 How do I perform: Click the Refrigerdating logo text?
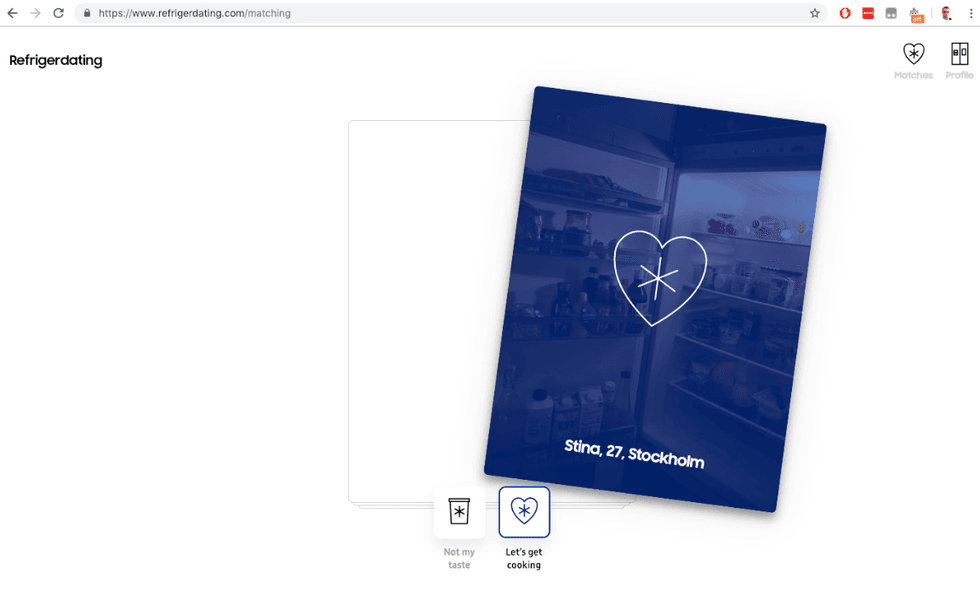(x=56, y=60)
